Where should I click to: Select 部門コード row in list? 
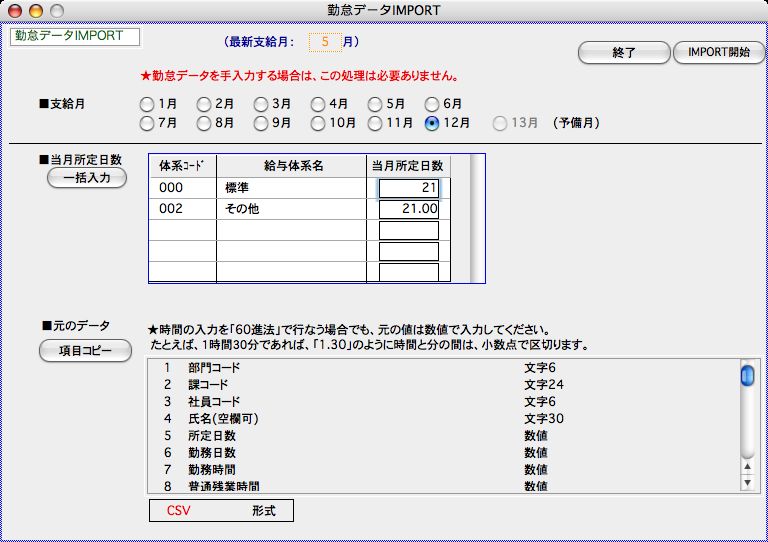(214, 368)
